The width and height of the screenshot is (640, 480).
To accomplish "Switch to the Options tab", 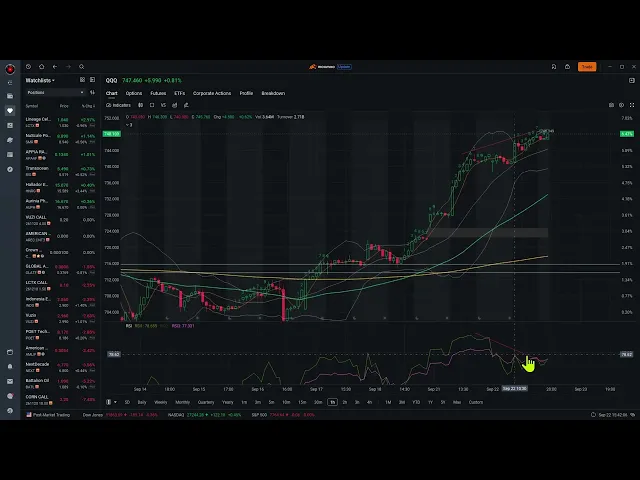I will (x=134, y=93).
